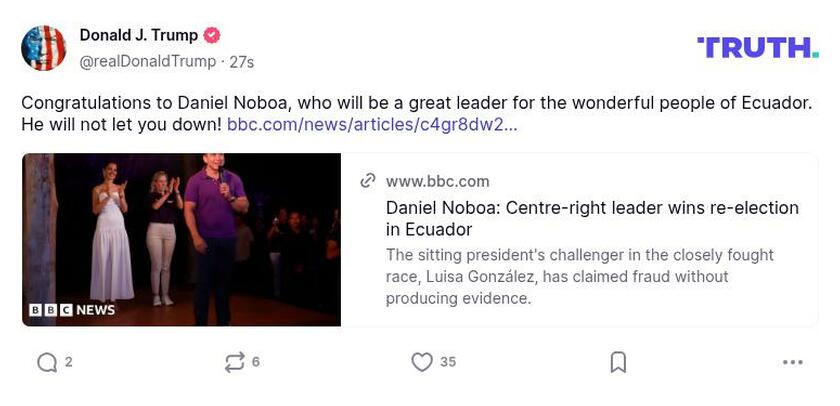Bookmark this post

point(618,362)
